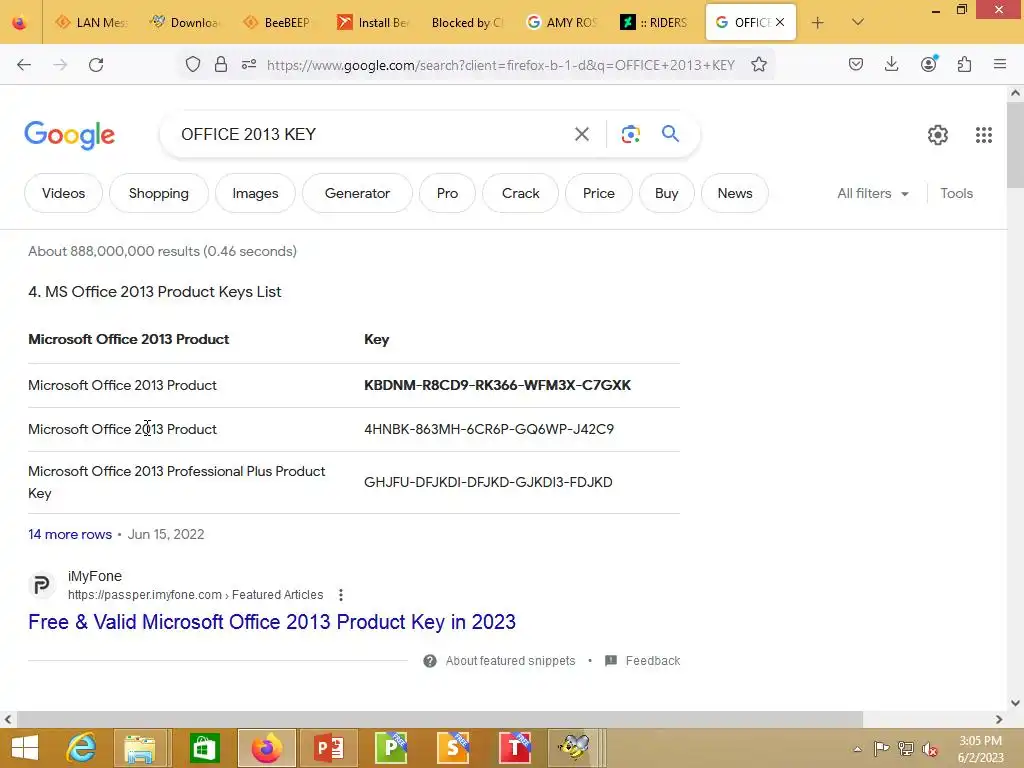Switch to the AMY ROS tab
1024x768 pixels.
click(561, 22)
